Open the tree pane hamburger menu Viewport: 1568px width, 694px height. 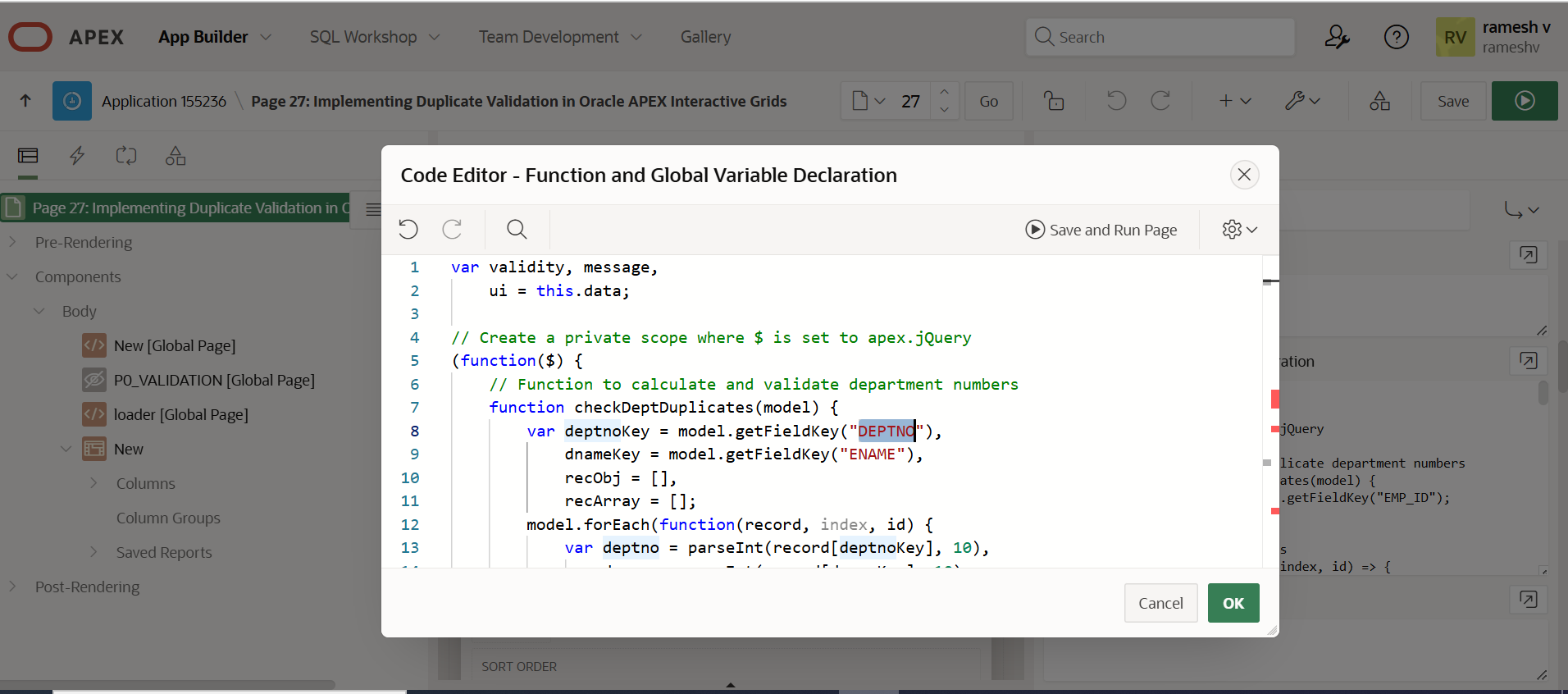point(373,209)
